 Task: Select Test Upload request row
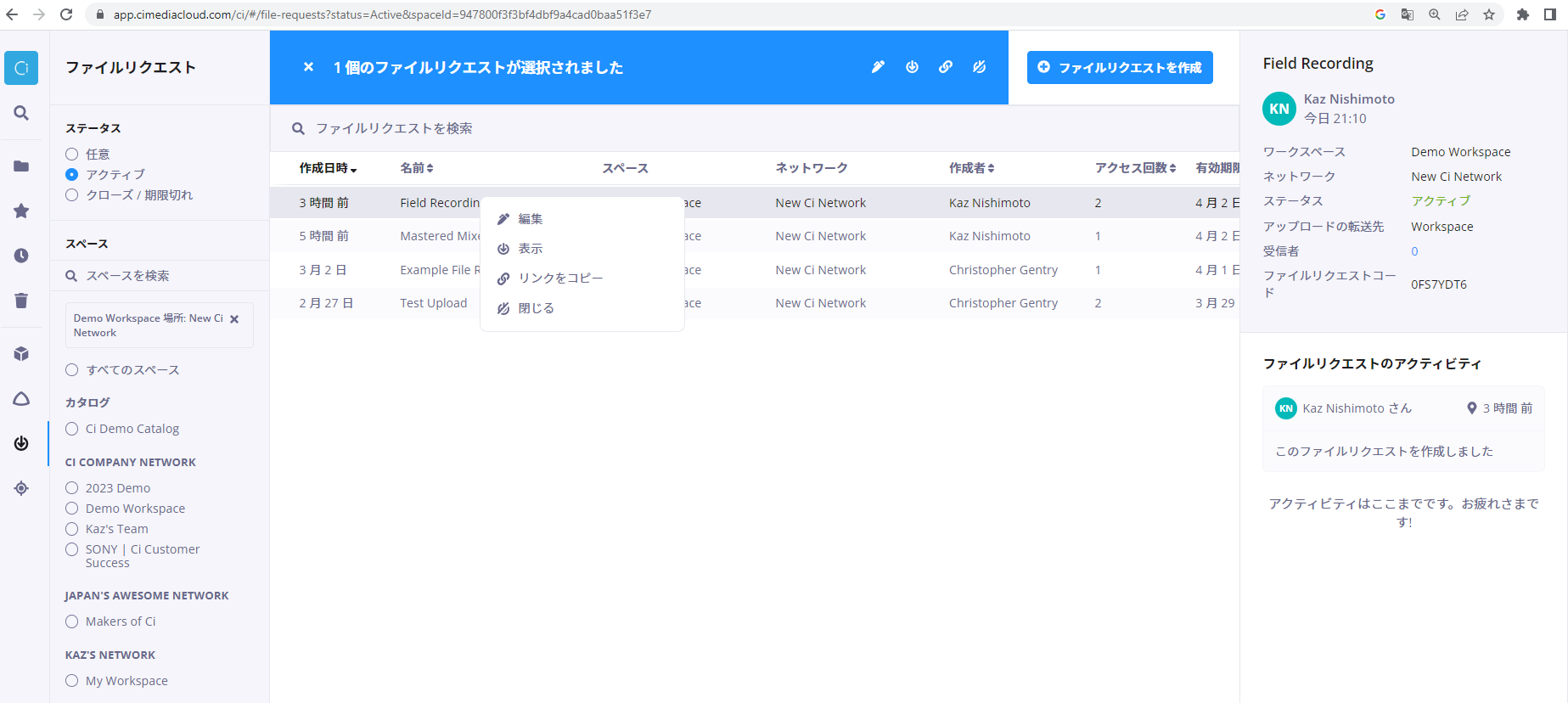click(x=755, y=303)
